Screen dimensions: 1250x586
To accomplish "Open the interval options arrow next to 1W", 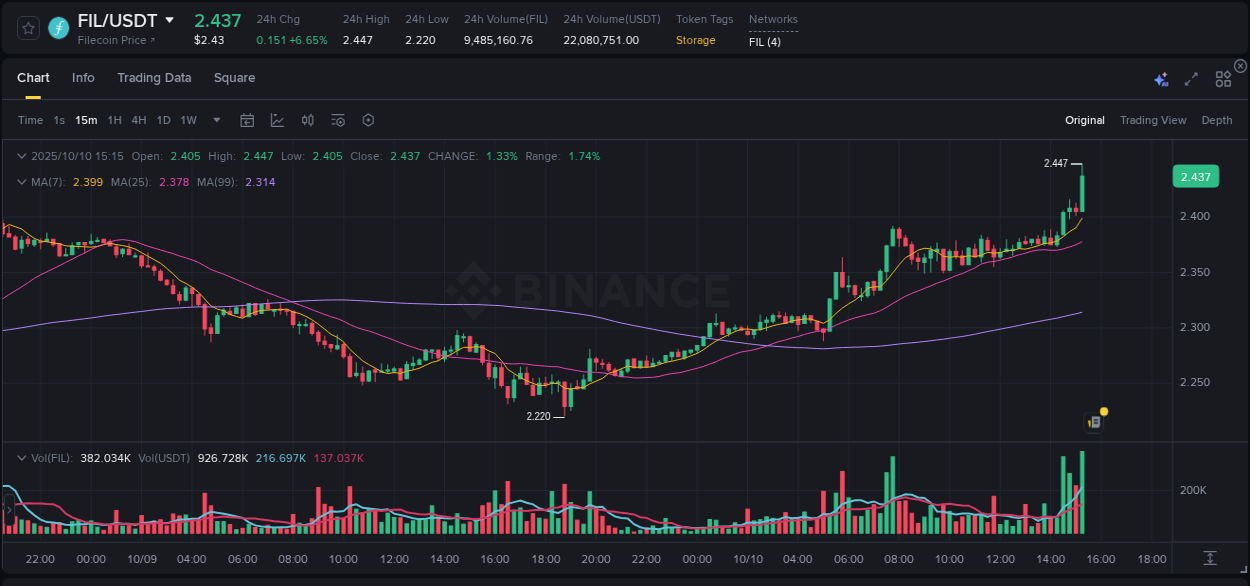I will (x=215, y=120).
